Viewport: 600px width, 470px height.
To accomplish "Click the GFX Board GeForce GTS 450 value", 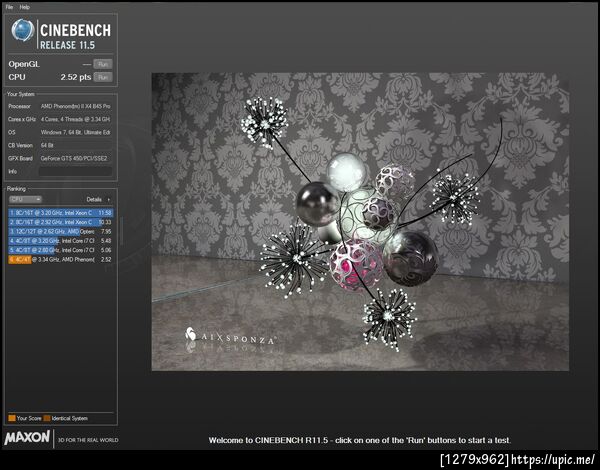I will 76,158.
